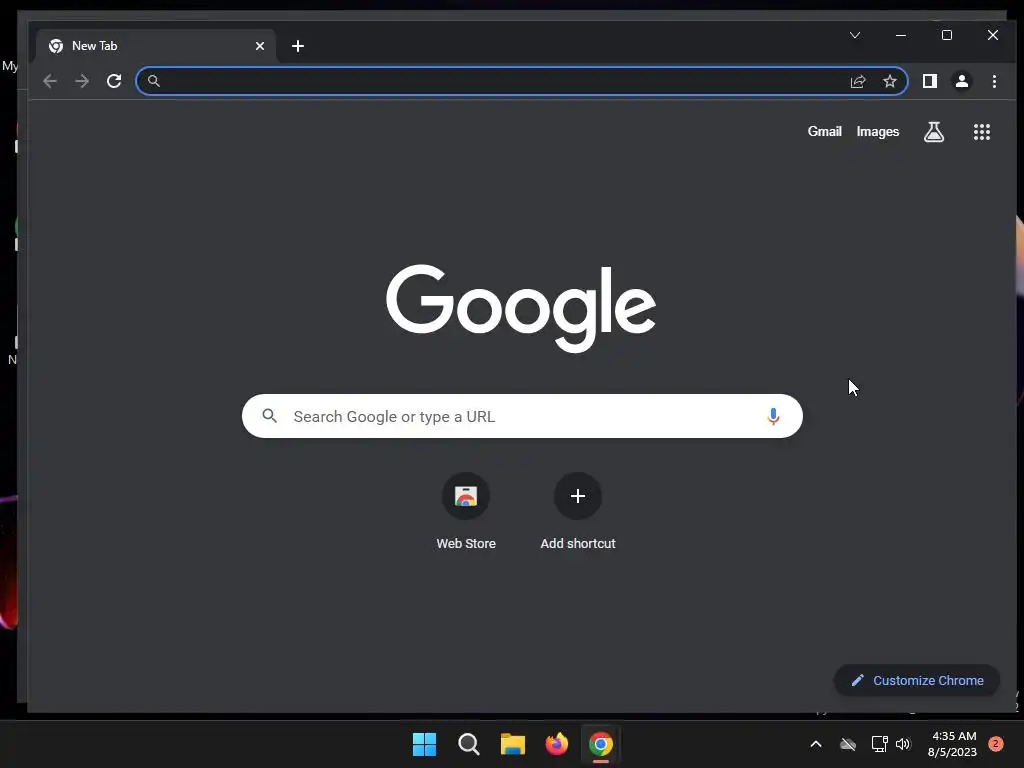Image resolution: width=1024 pixels, height=768 pixels.
Task: Focus the Search Google or type a URL box
Action: pos(522,416)
